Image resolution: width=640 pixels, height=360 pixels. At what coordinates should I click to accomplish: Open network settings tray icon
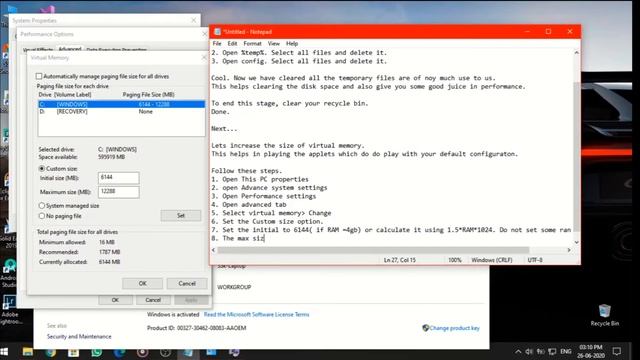(552, 351)
